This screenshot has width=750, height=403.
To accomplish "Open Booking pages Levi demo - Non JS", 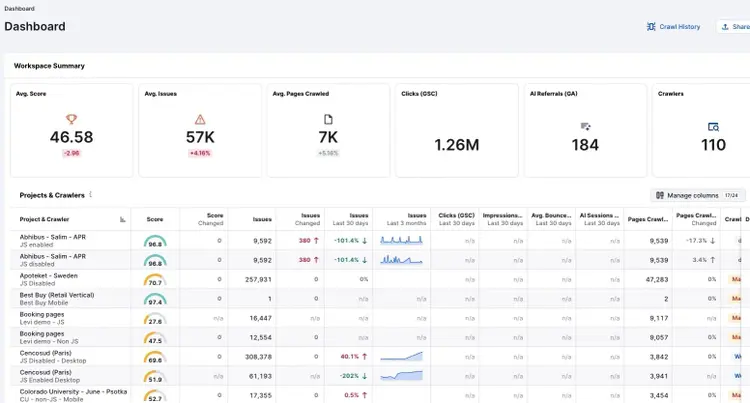I will click(x=49, y=338).
